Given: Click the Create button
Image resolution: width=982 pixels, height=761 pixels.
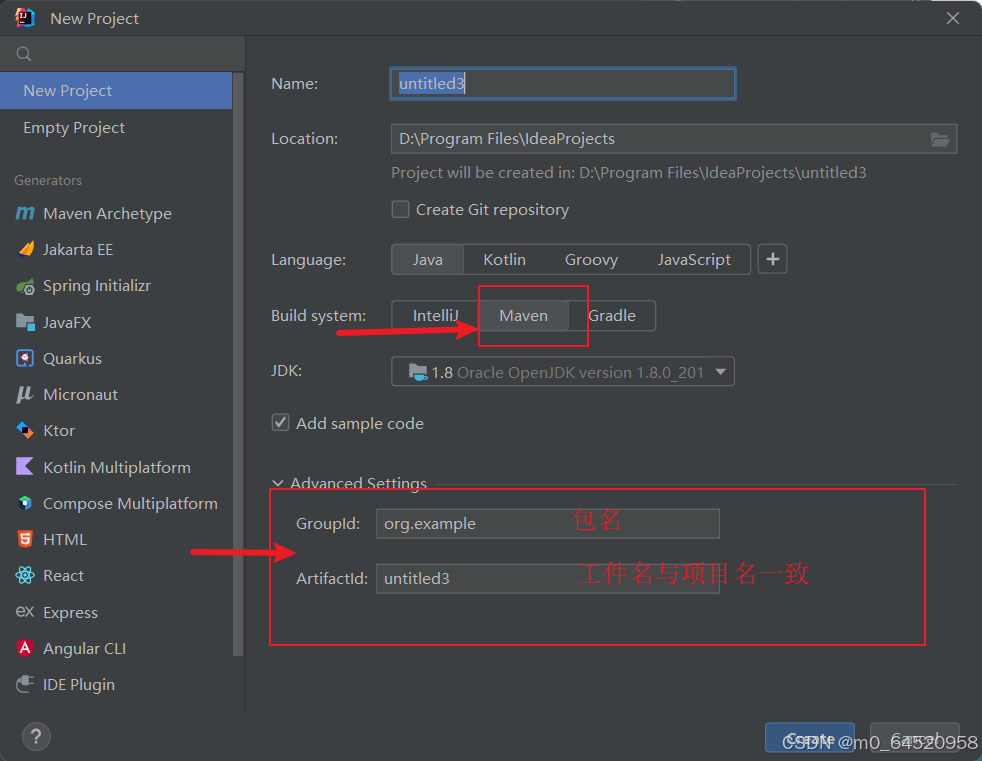Looking at the screenshot, I should coord(810,738).
